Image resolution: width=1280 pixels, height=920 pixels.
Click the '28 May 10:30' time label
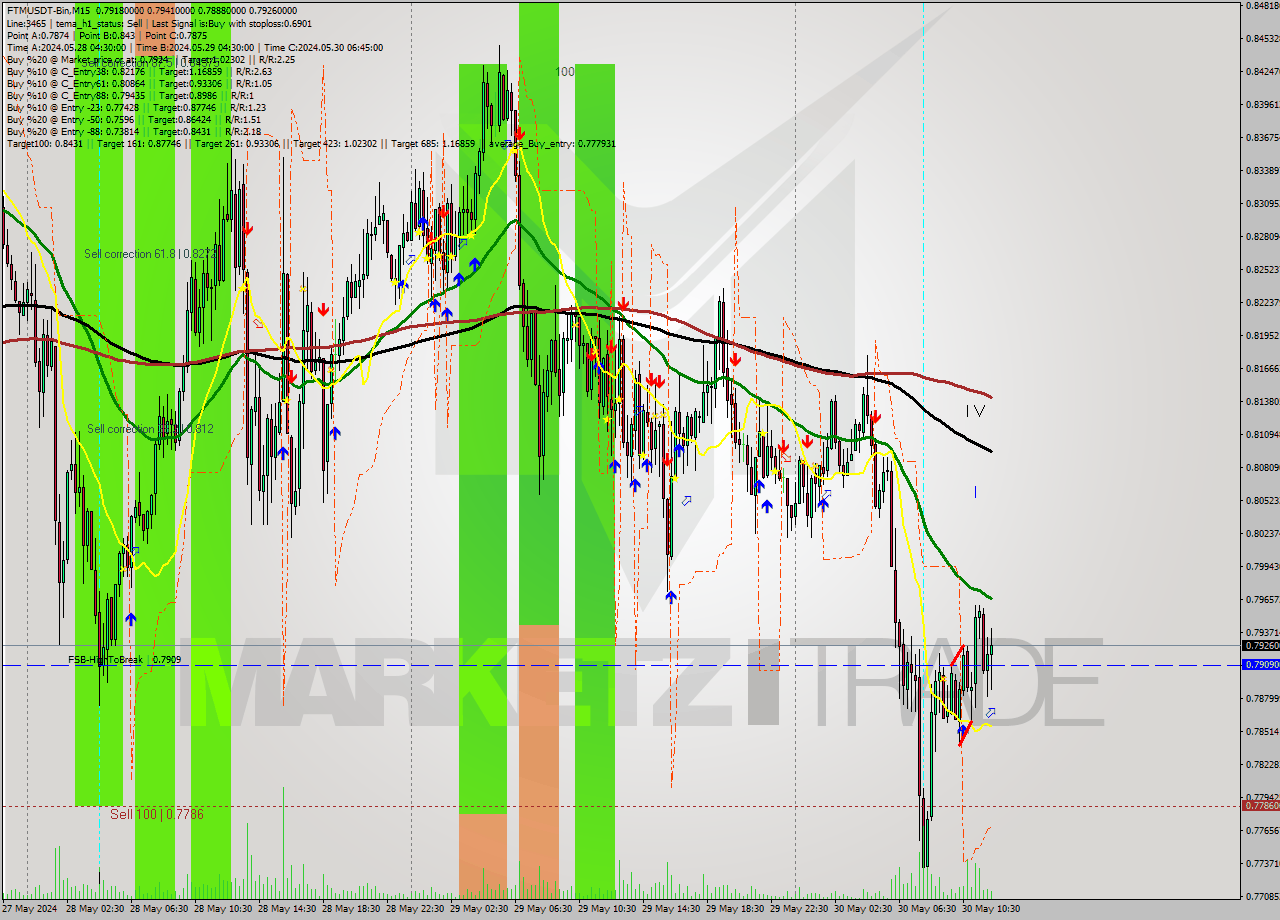pos(223,909)
